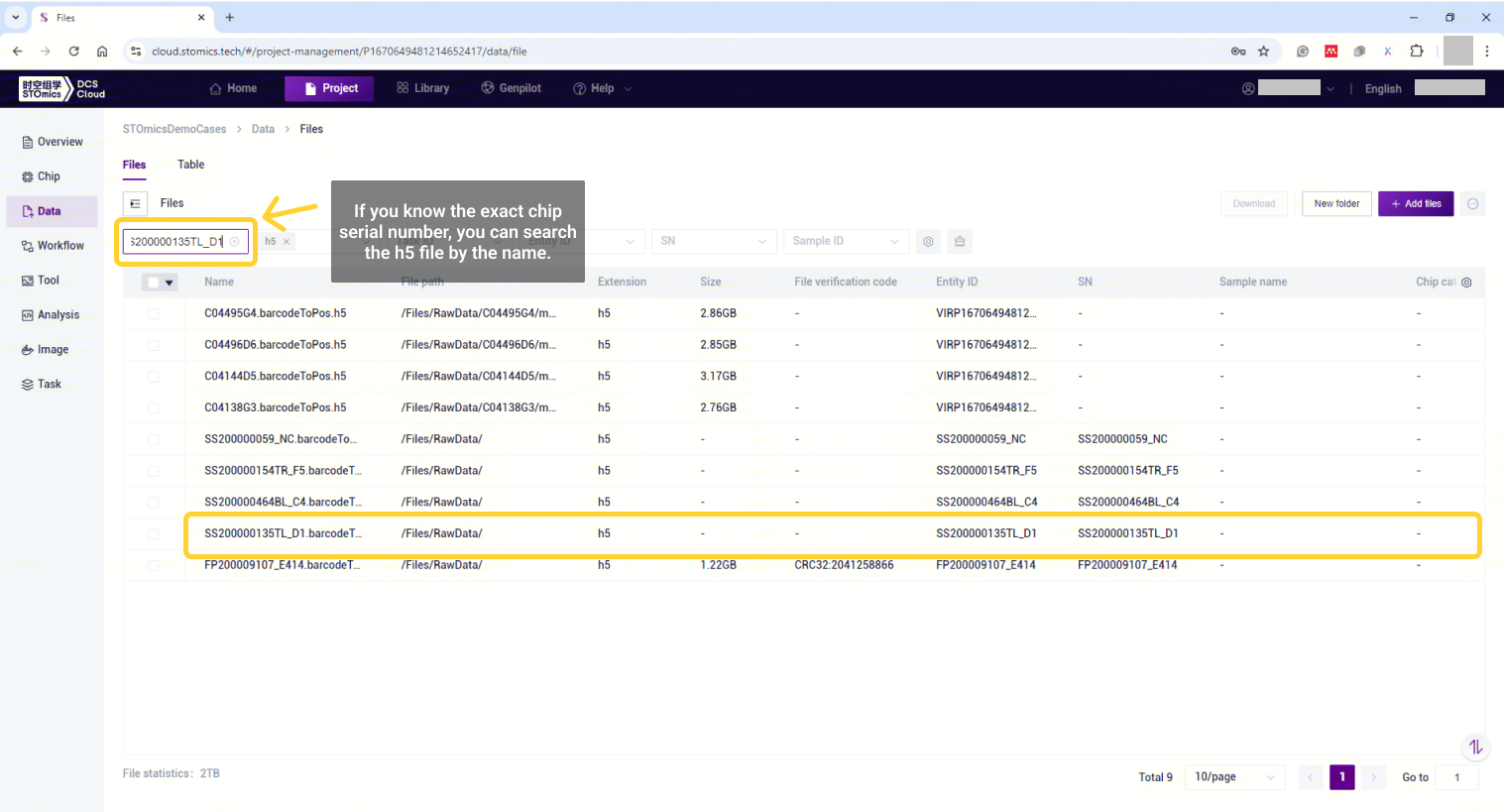1504x812 pixels.
Task: Open the Library menu in top navigation
Action: pos(423,88)
